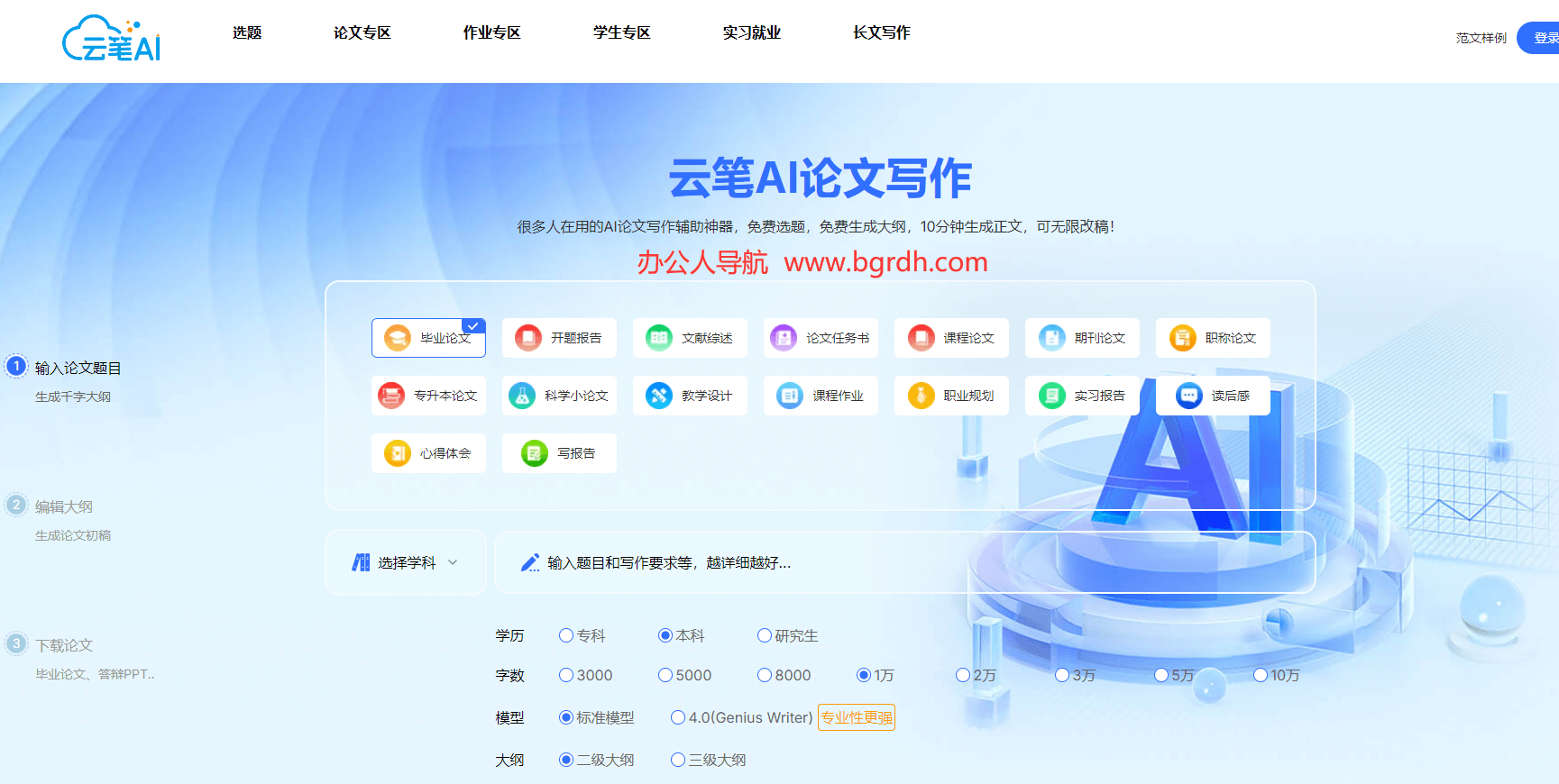Pick the 论文任务书 purple icon
1559x784 pixels.
[784, 338]
